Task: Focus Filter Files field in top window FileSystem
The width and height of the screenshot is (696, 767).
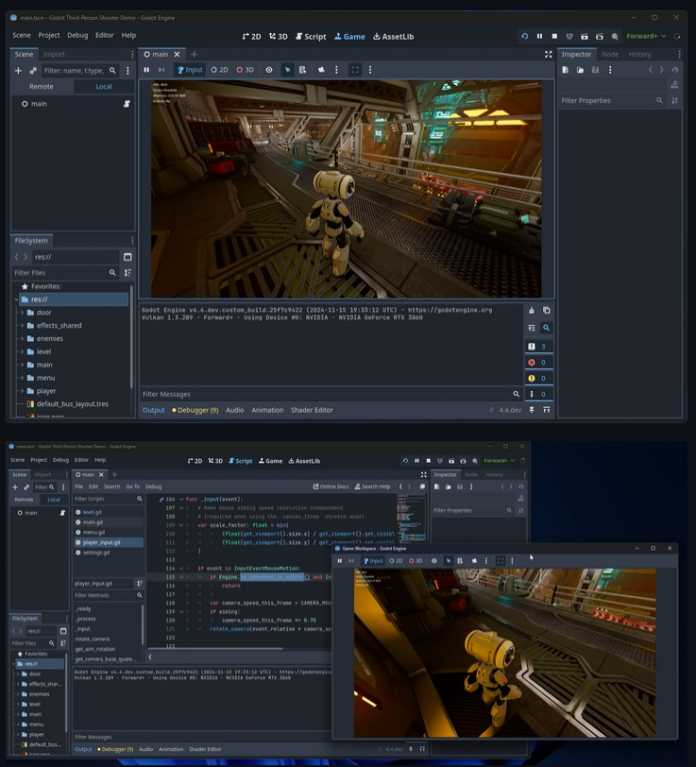Action: [66, 272]
